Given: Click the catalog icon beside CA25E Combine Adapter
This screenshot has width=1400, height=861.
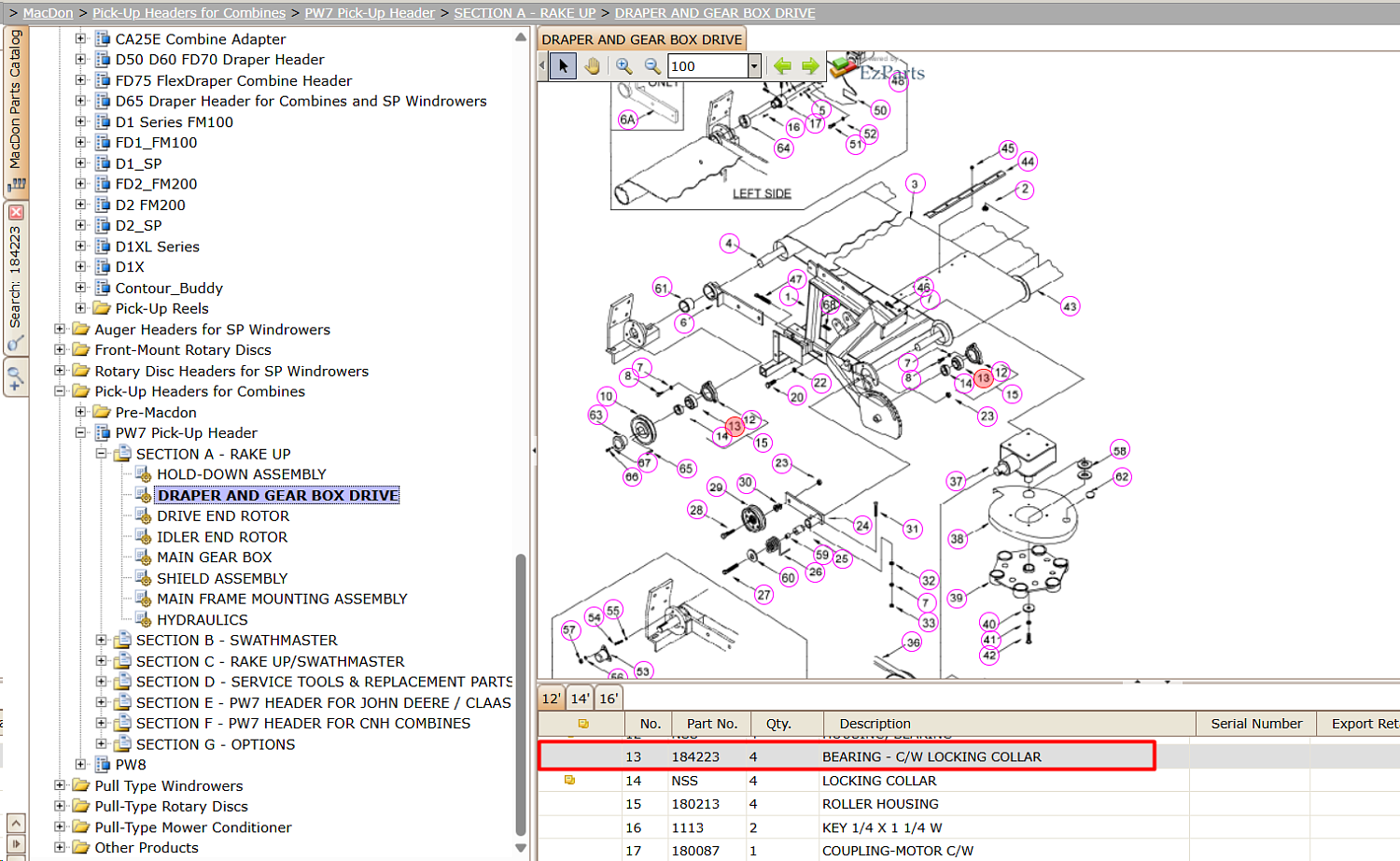Looking at the screenshot, I should click(x=103, y=39).
